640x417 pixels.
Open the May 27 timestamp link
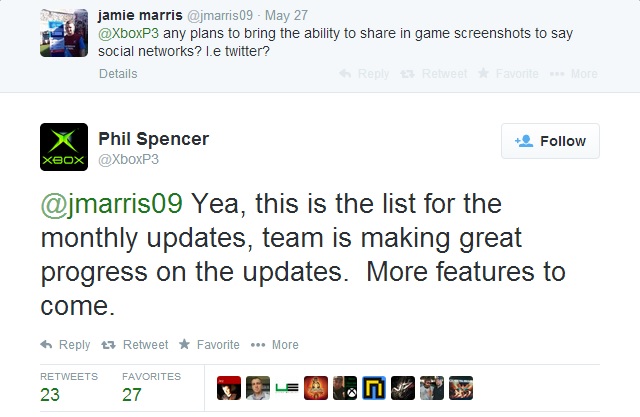click(286, 16)
